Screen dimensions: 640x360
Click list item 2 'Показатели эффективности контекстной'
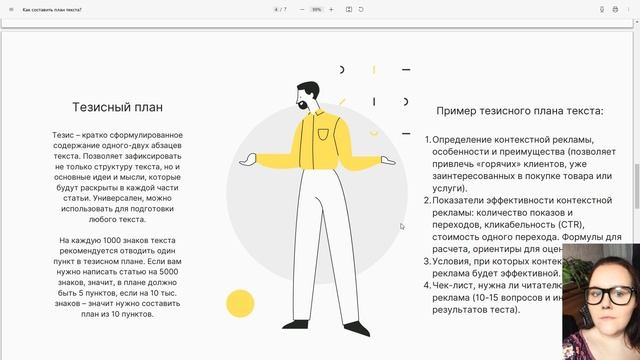coord(522,224)
